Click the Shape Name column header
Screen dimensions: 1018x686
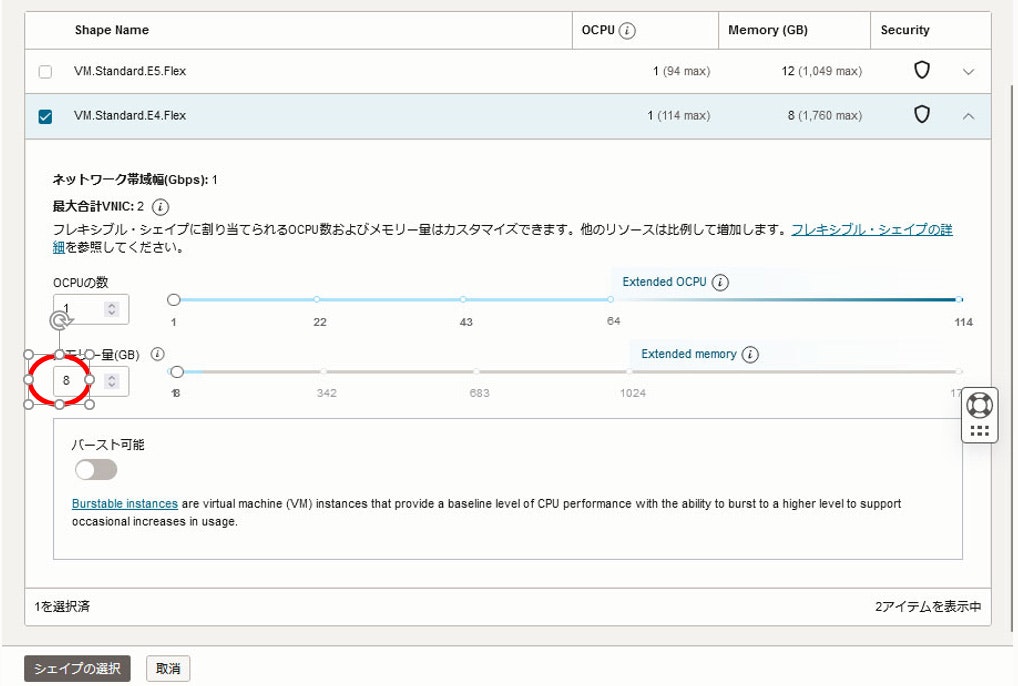click(112, 30)
